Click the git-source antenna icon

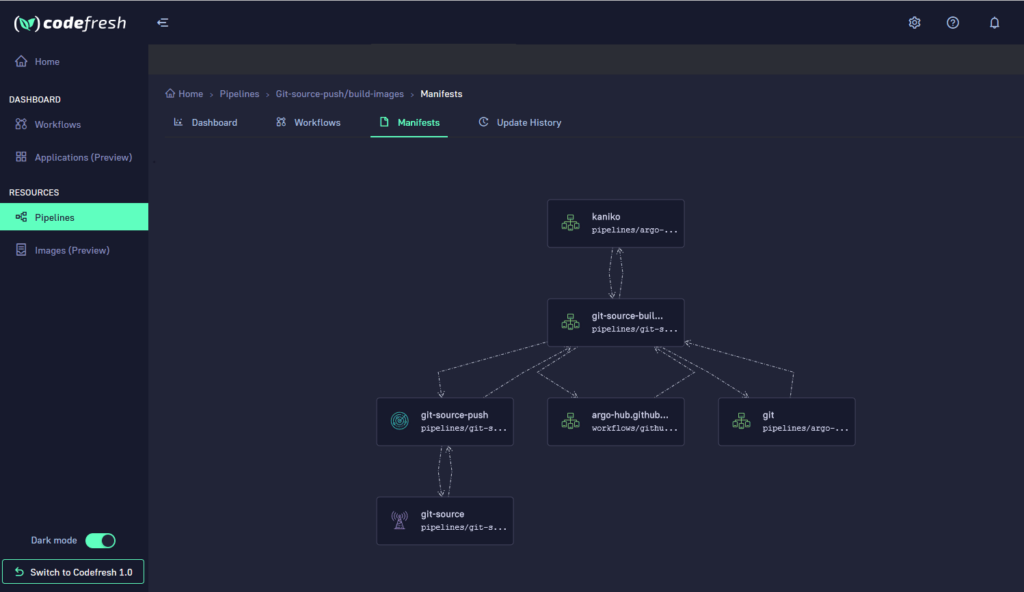(x=398, y=520)
